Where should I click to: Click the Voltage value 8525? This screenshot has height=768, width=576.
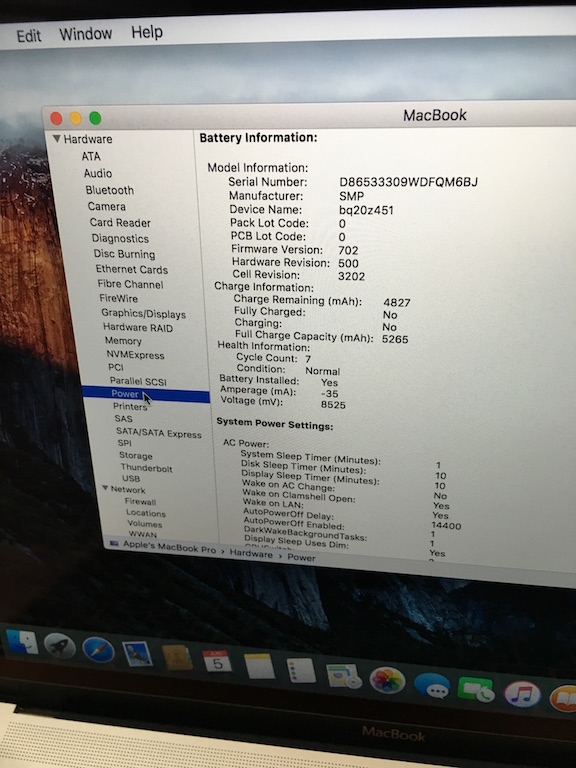pyautogui.click(x=333, y=405)
